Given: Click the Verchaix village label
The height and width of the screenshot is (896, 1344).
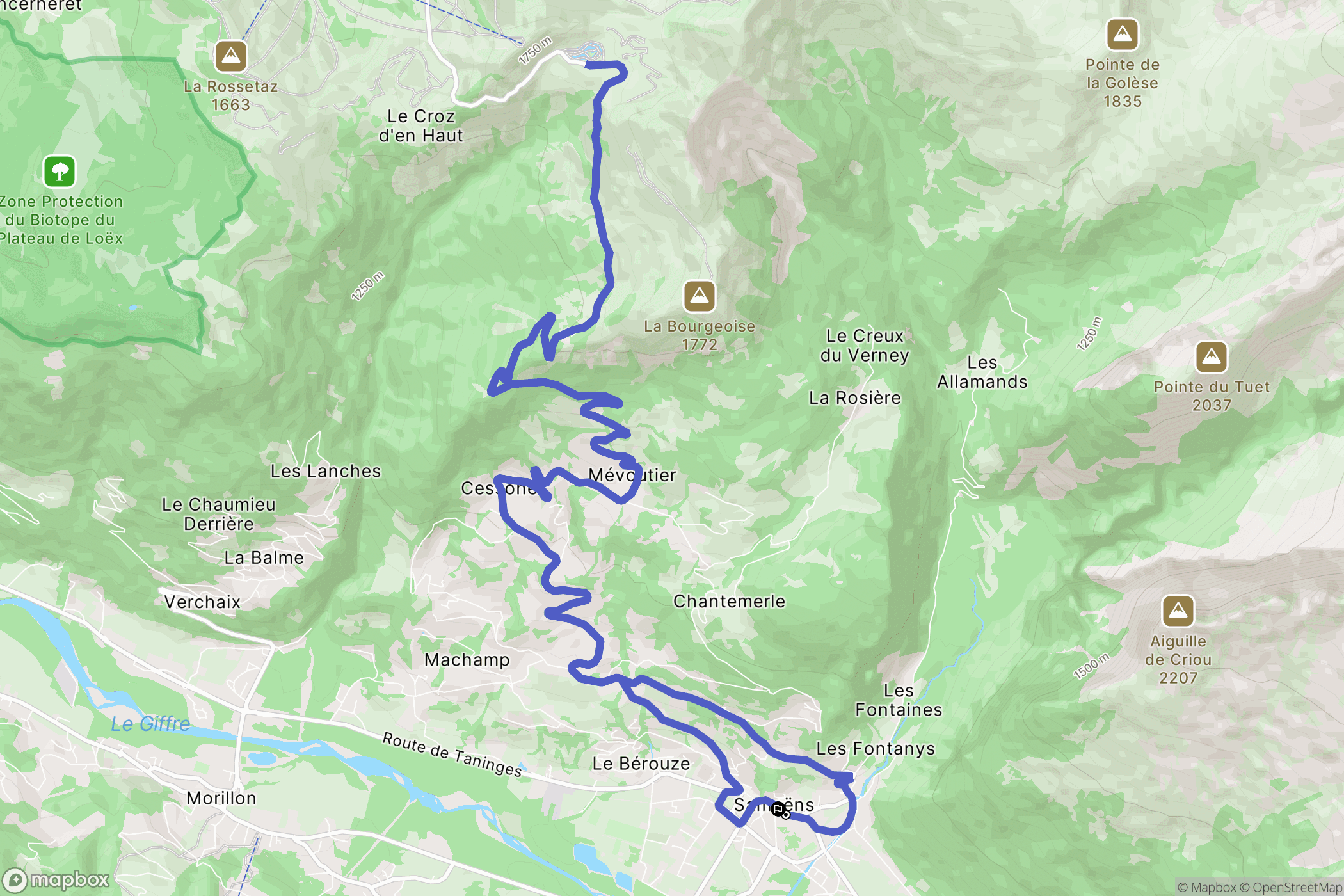Looking at the screenshot, I should click(202, 602).
